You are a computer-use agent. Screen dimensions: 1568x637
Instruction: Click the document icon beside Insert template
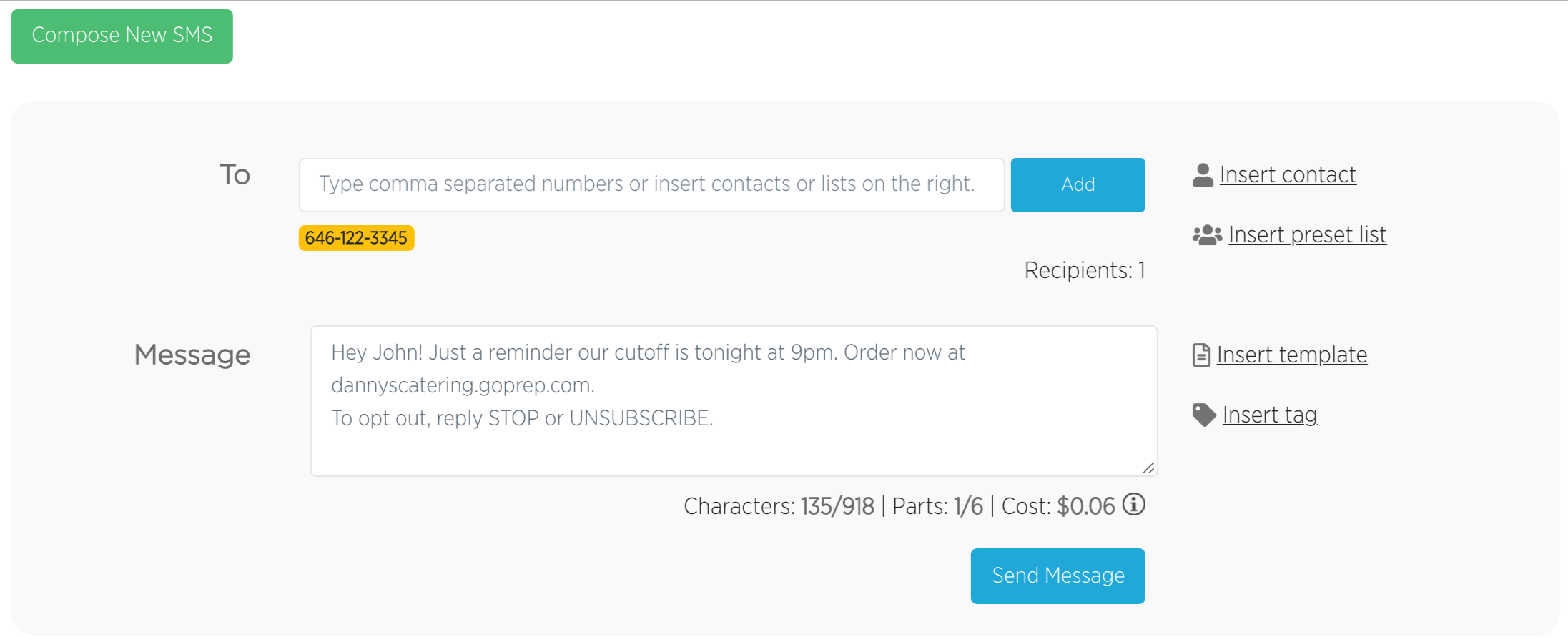point(1201,355)
